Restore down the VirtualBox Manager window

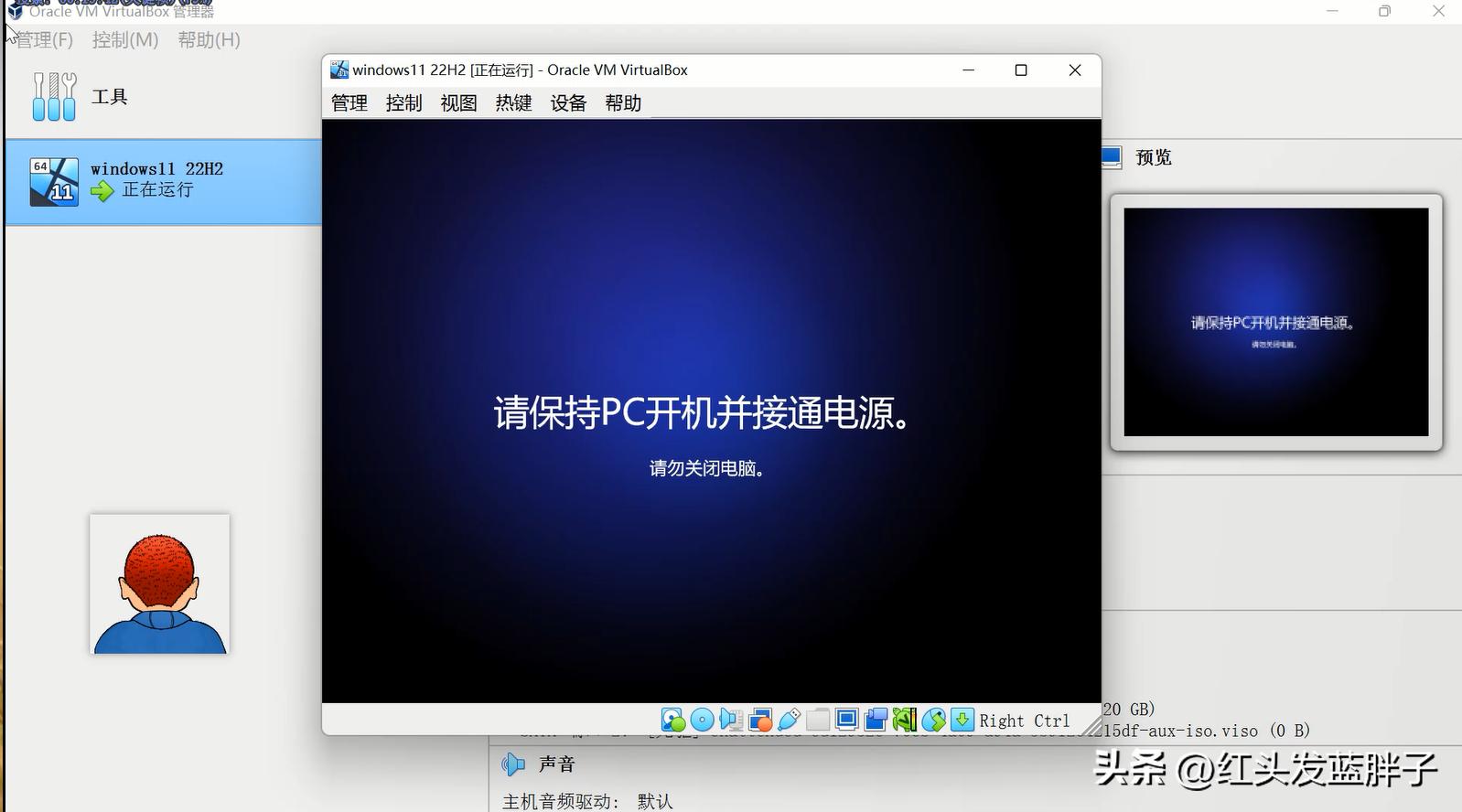tap(1385, 11)
